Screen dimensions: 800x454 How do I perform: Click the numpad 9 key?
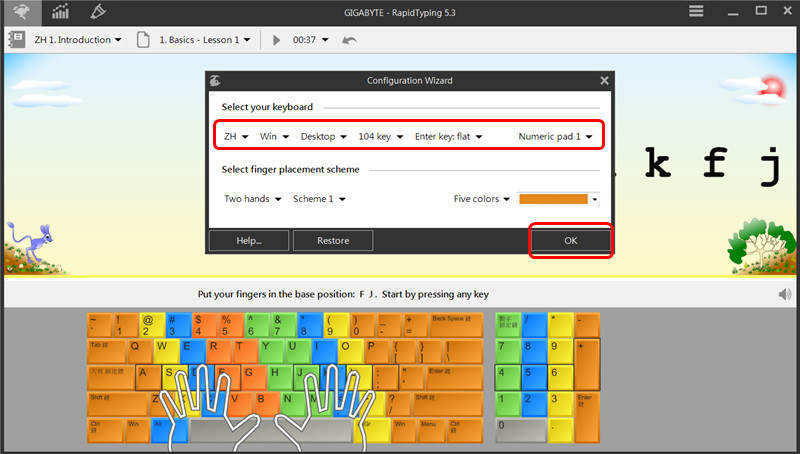click(560, 351)
